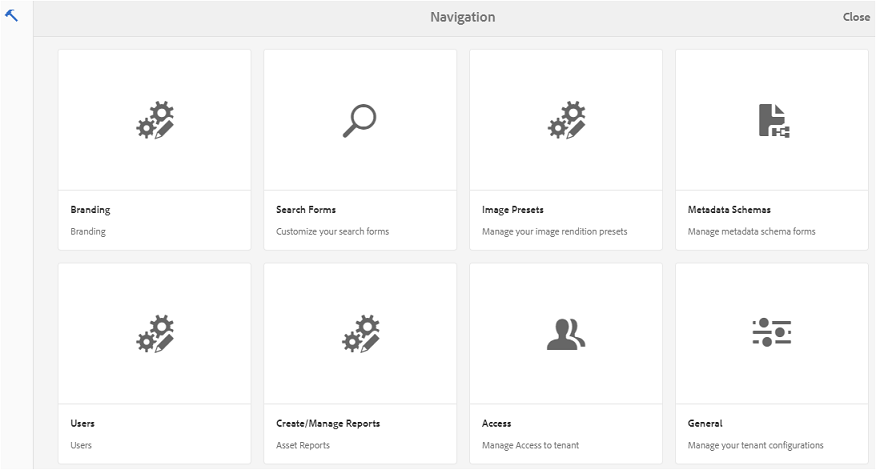Click the Create/Manage Reports gears icon

(x=360, y=334)
